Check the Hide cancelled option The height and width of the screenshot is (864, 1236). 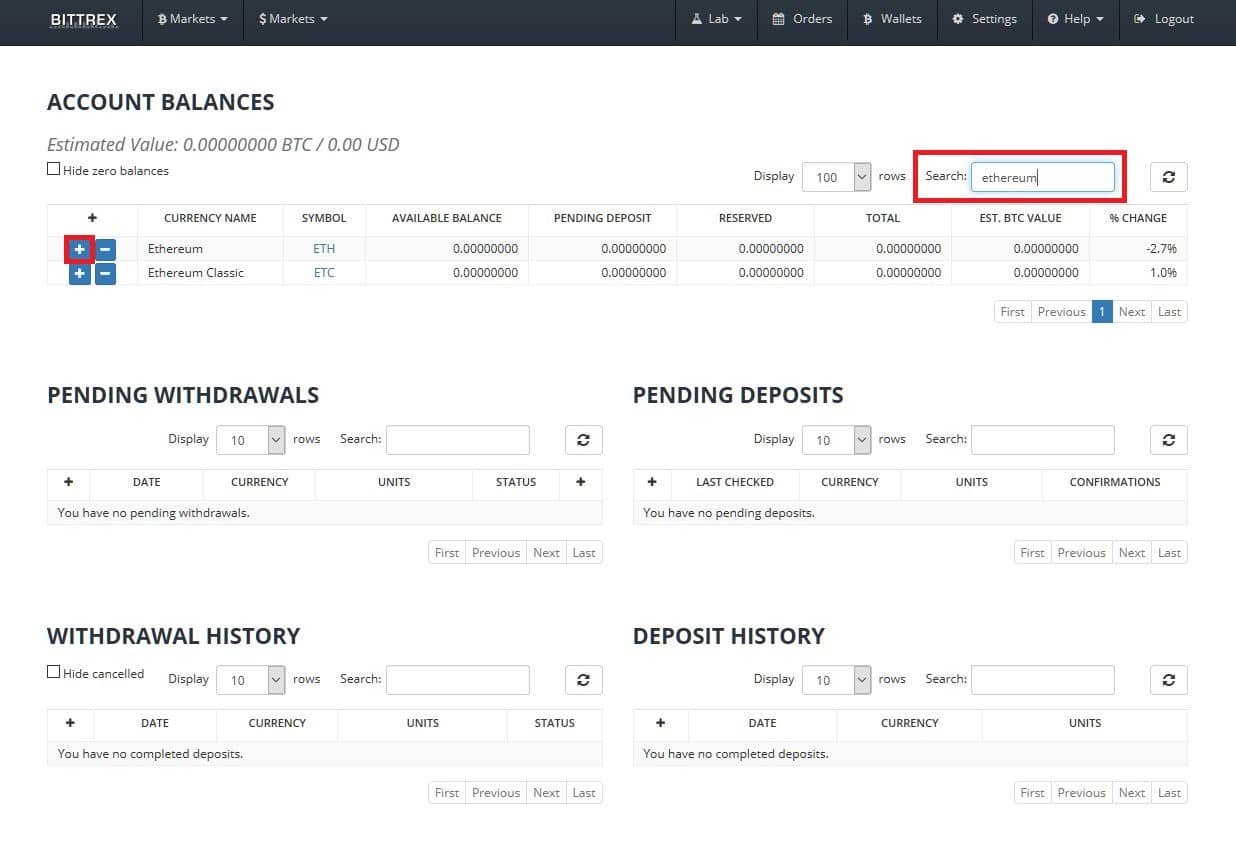[53, 671]
